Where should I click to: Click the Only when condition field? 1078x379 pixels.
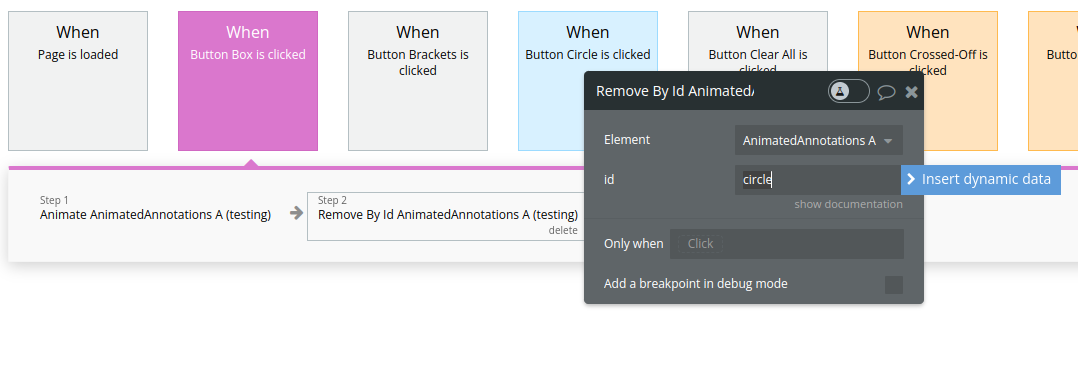786,243
